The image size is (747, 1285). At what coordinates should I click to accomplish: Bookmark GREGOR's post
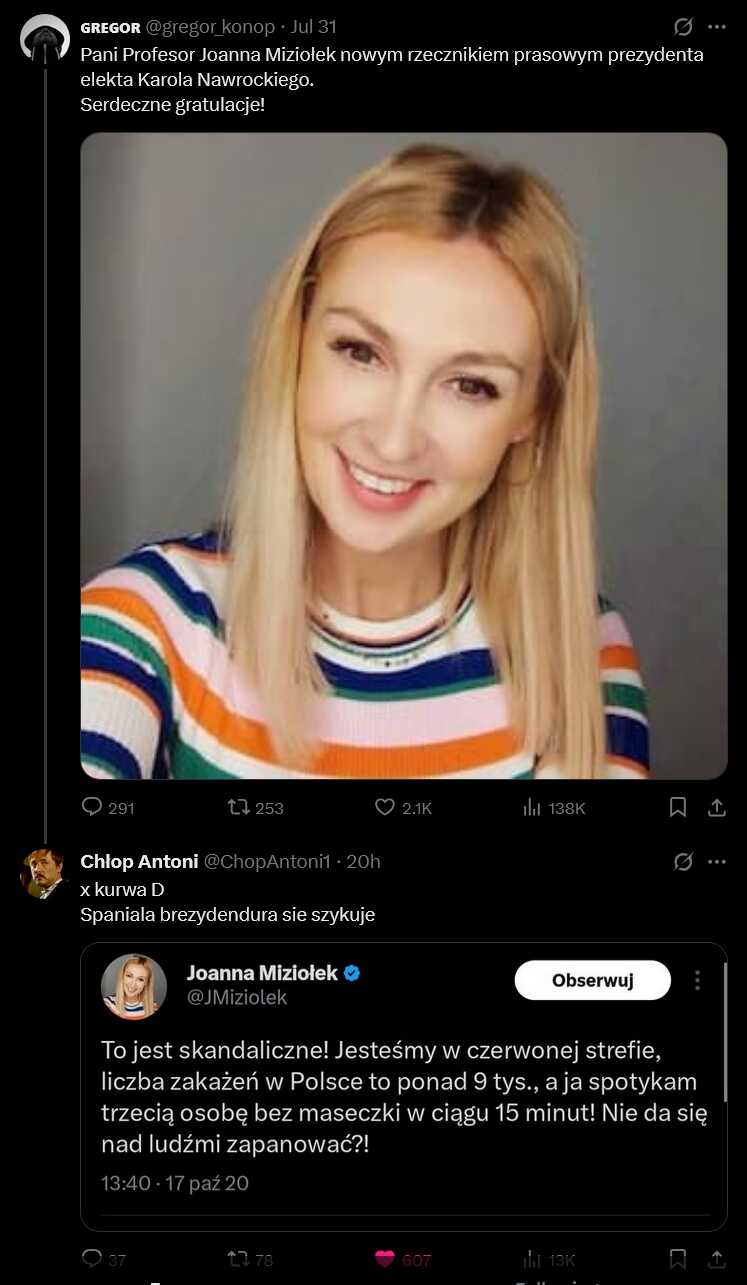pyautogui.click(x=678, y=807)
